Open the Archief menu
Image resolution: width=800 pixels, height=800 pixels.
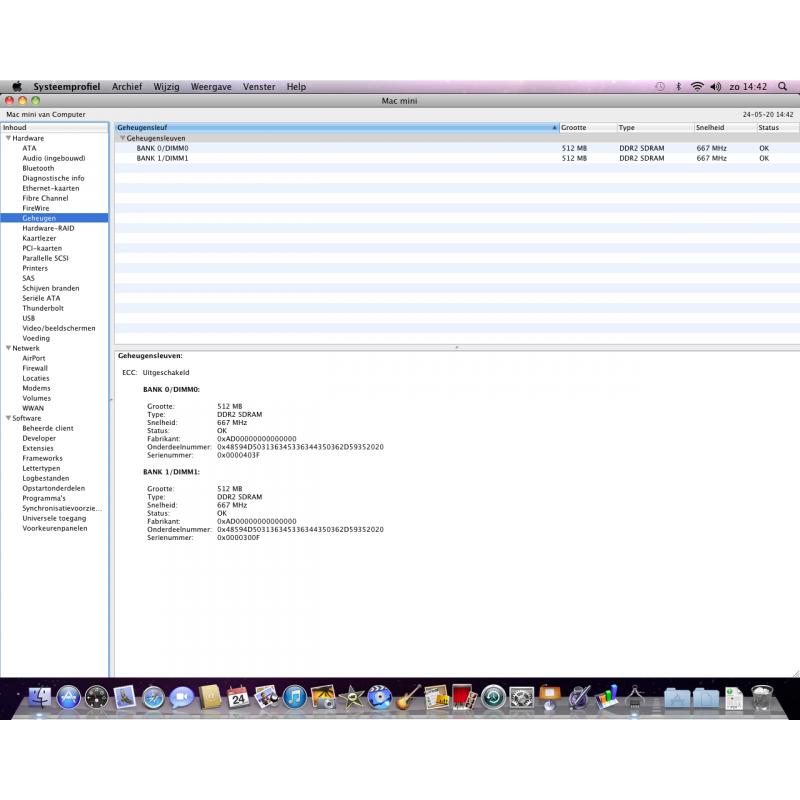[x=127, y=87]
